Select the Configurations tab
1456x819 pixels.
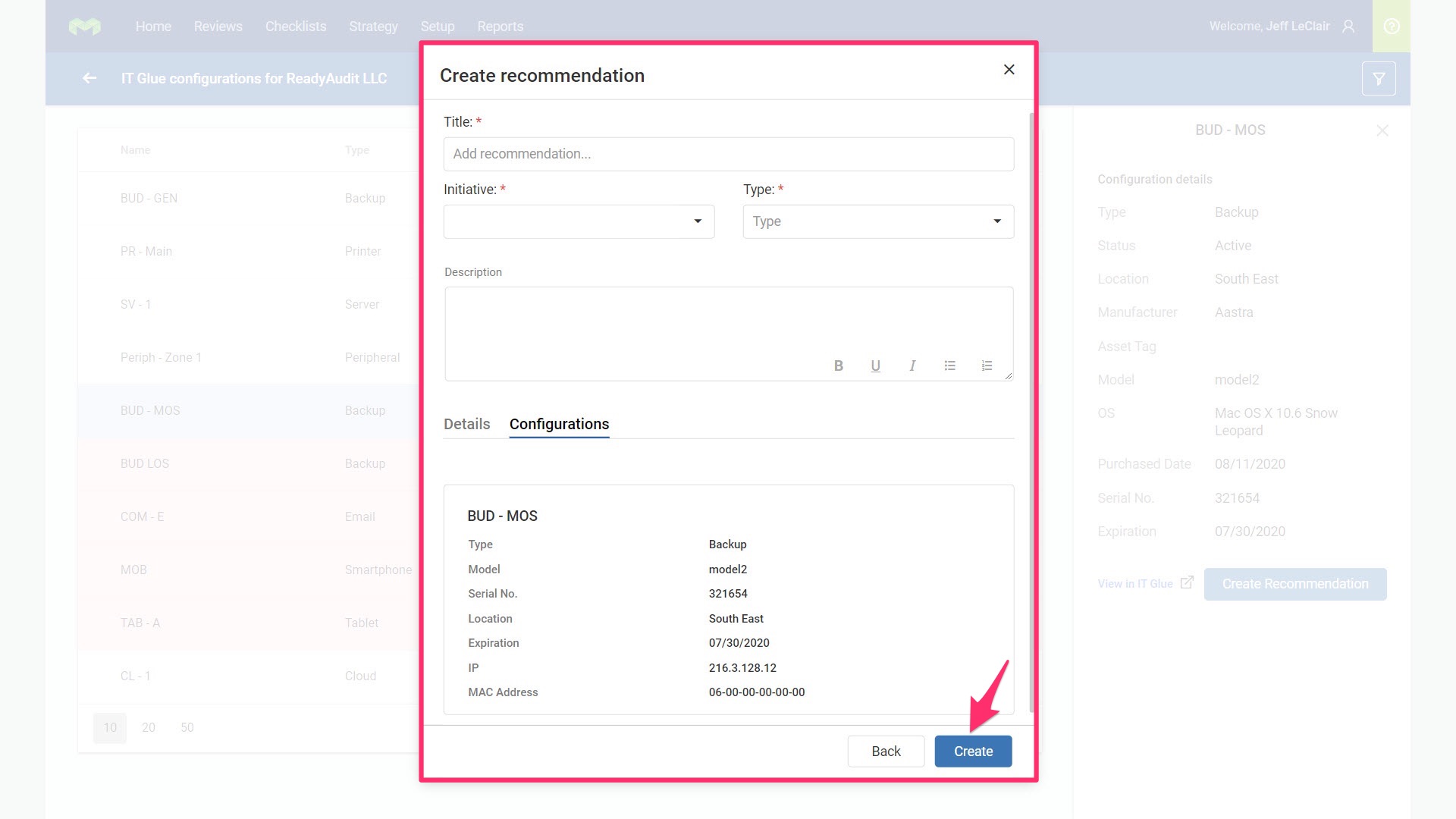[559, 424]
